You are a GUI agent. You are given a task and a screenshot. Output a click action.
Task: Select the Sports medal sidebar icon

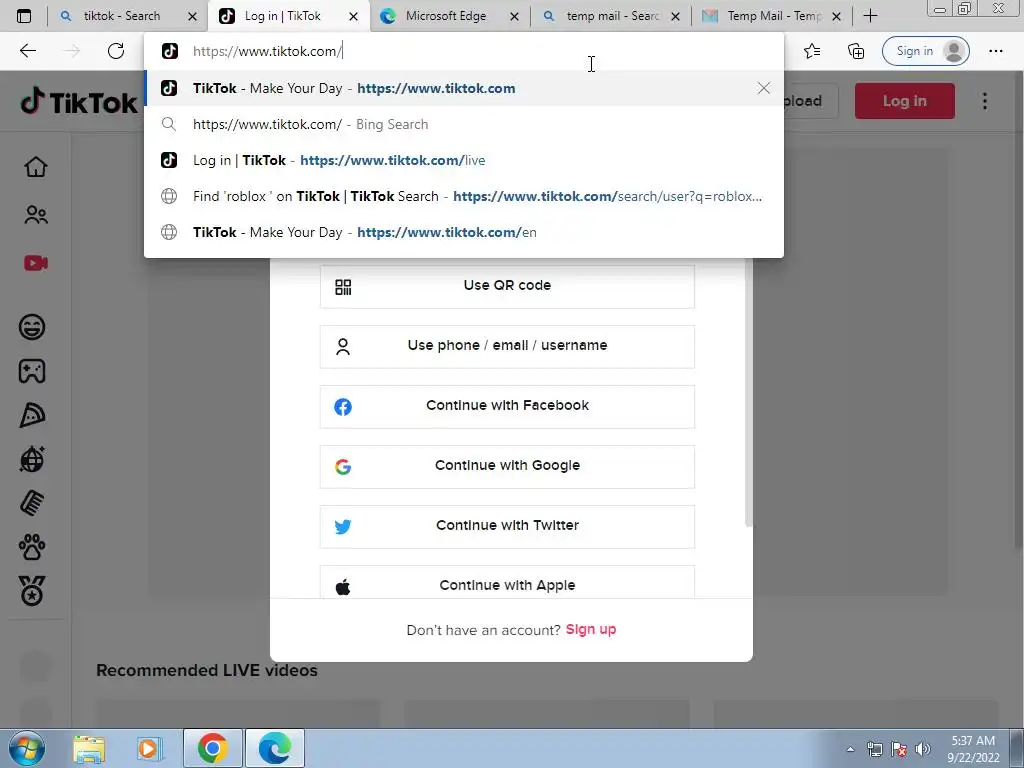click(x=32, y=591)
